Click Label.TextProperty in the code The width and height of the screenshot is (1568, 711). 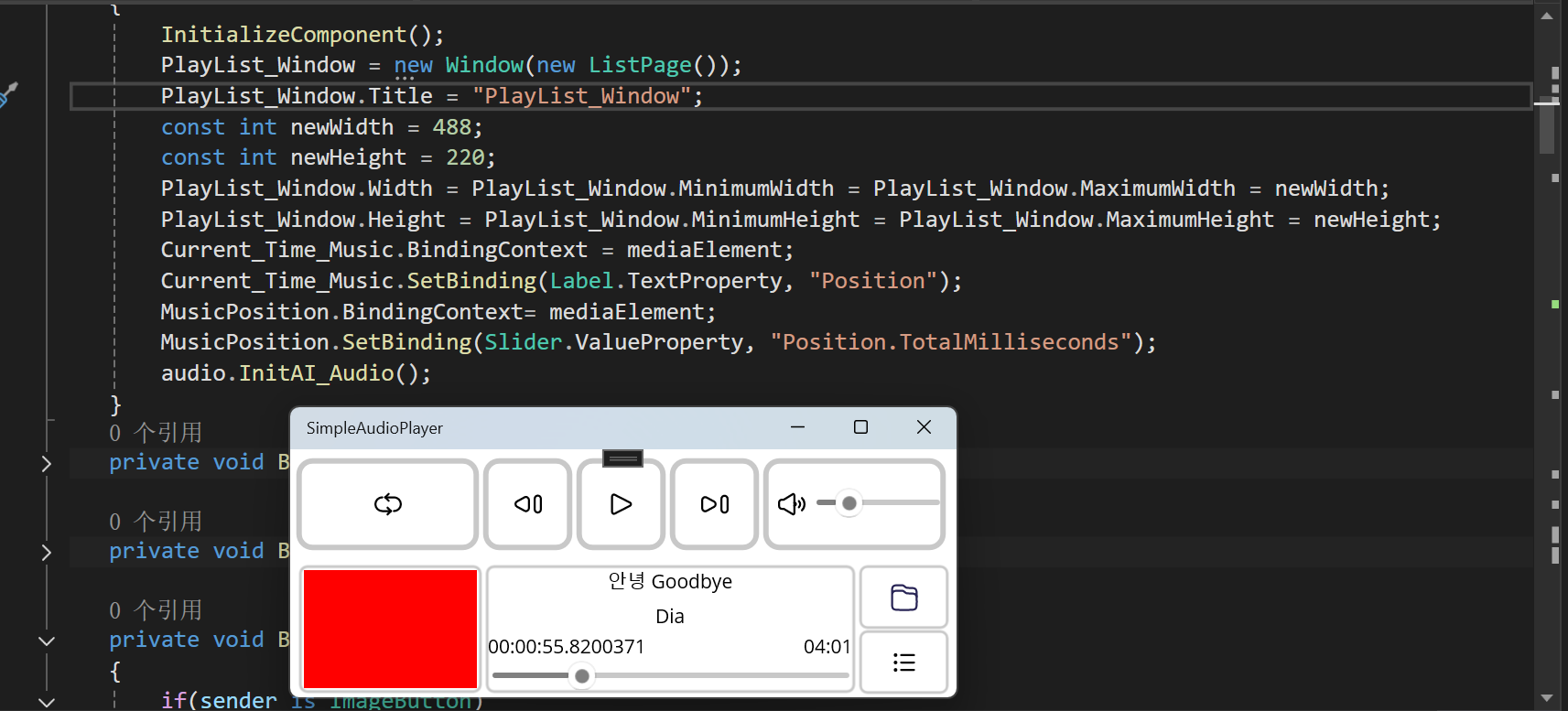pos(665,281)
